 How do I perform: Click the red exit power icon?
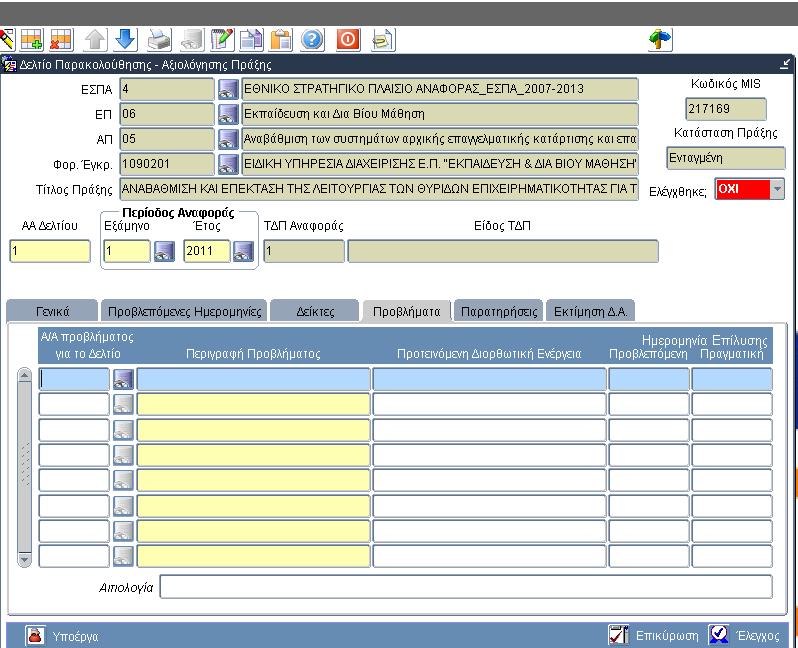click(x=348, y=40)
